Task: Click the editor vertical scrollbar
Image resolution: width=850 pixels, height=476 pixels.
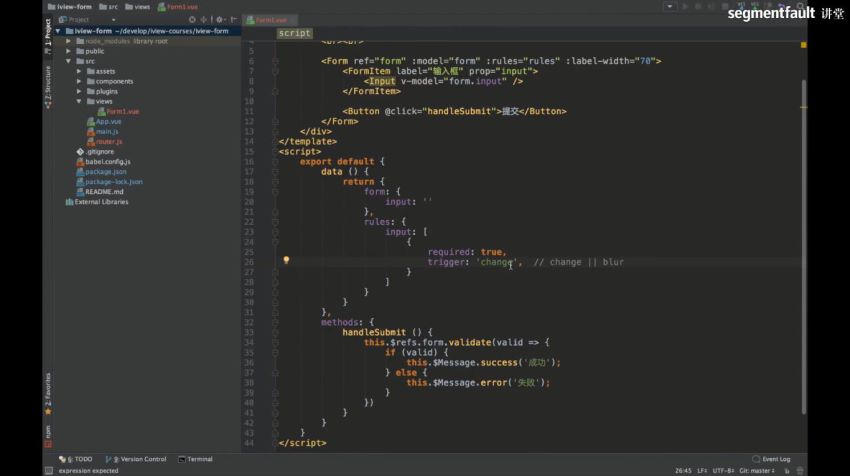Action: click(x=804, y=247)
